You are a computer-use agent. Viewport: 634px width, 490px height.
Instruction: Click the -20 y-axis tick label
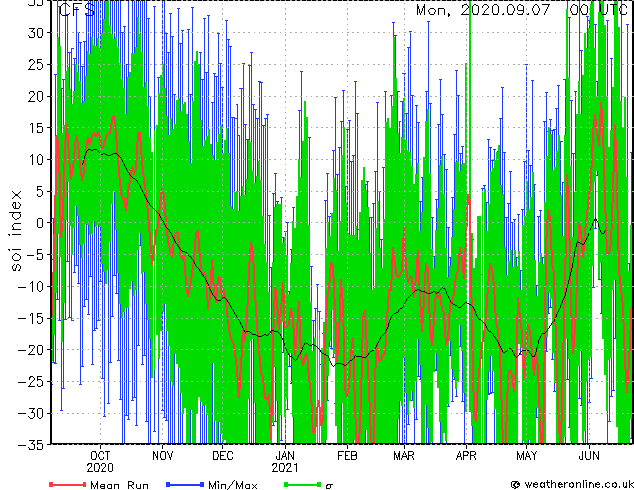coord(30,350)
